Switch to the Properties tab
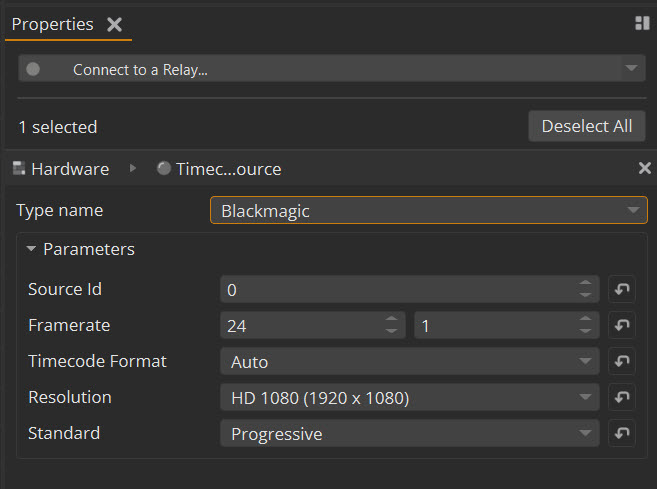Viewport: 657px width, 489px height. [52, 24]
